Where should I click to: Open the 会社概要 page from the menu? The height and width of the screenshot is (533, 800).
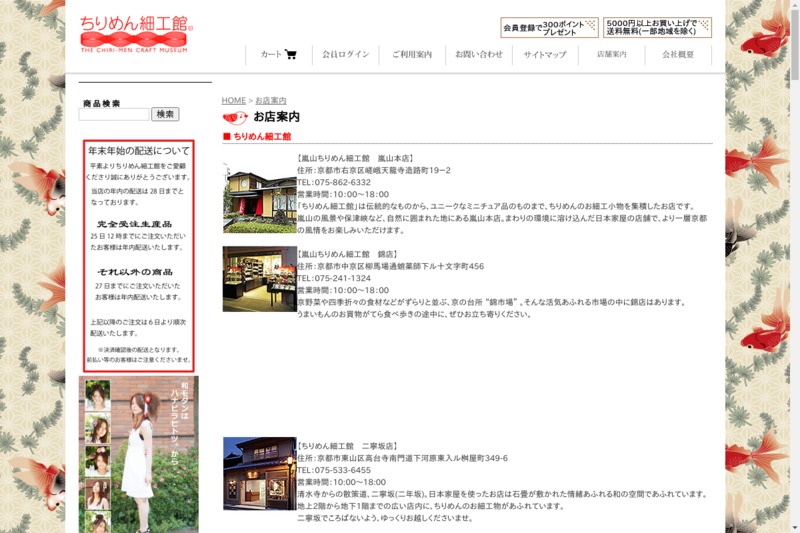tap(678, 55)
